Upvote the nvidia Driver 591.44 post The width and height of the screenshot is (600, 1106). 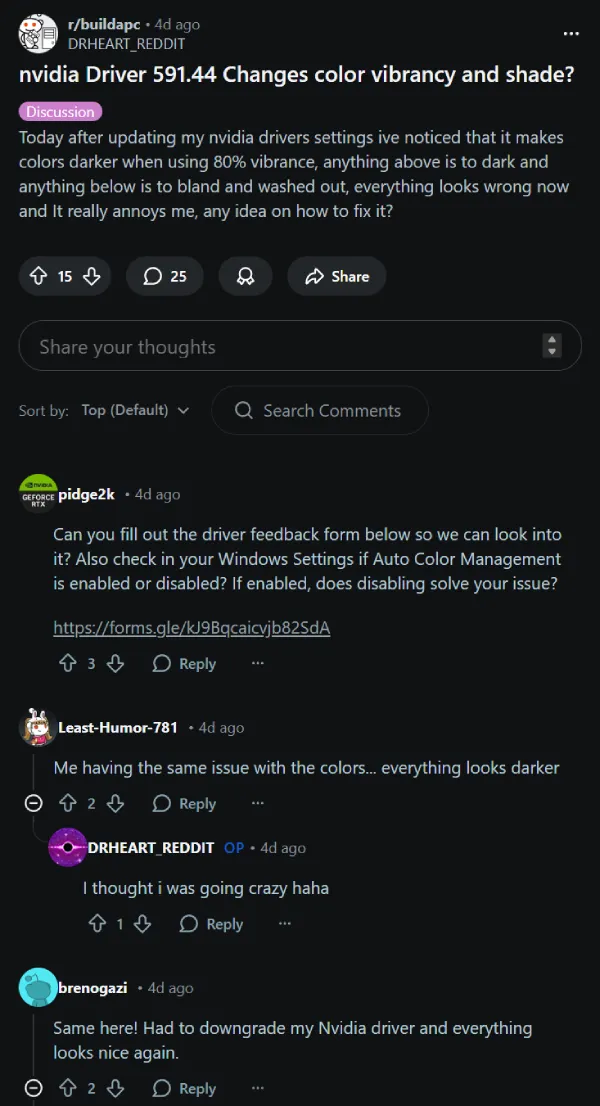pos(39,277)
